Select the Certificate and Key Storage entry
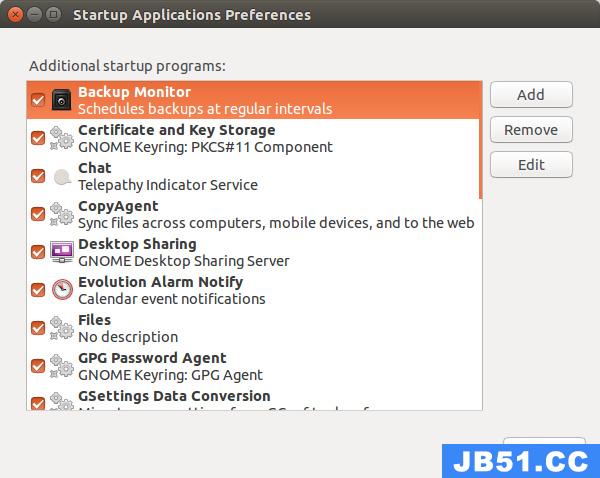The width and height of the screenshot is (600, 478). [176, 130]
